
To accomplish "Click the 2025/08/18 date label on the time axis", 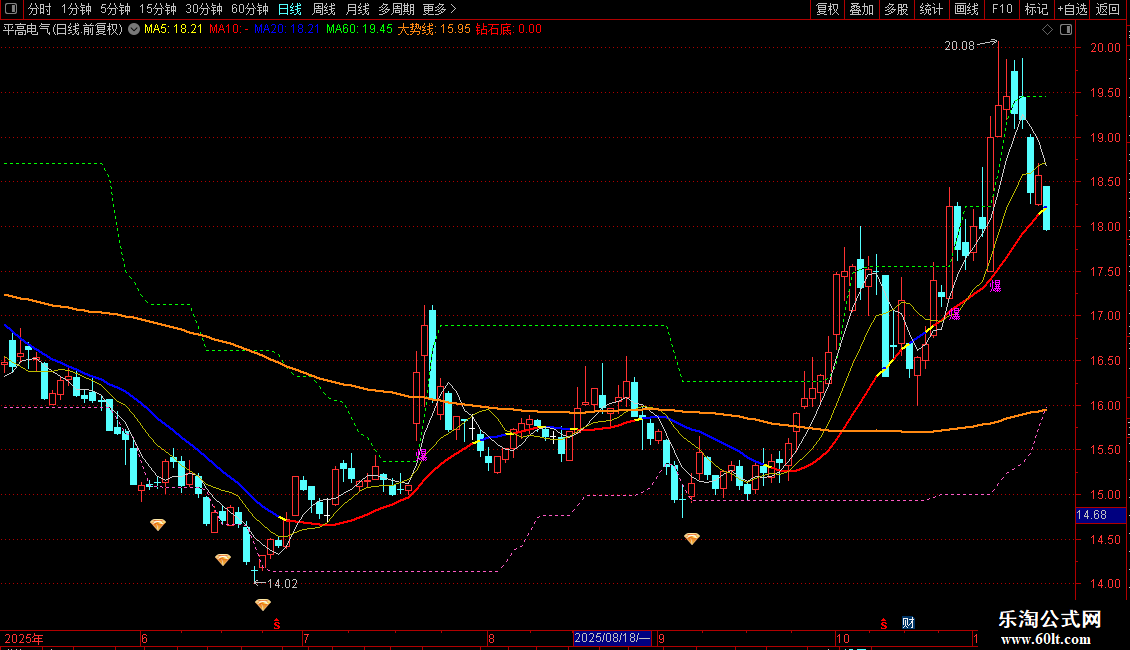I will 612,638.
